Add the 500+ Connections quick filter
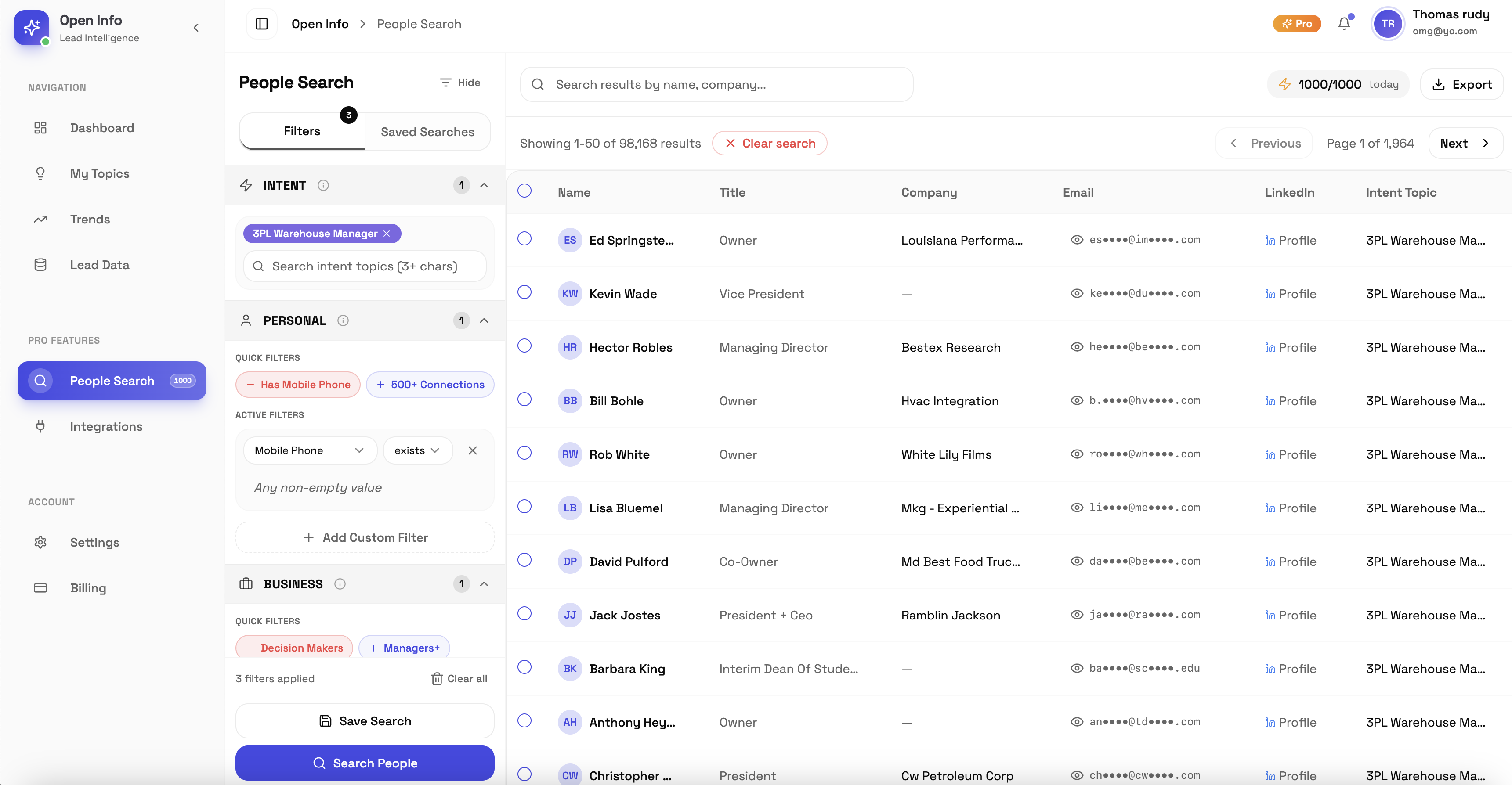This screenshot has width=1512, height=785. (430, 385)
